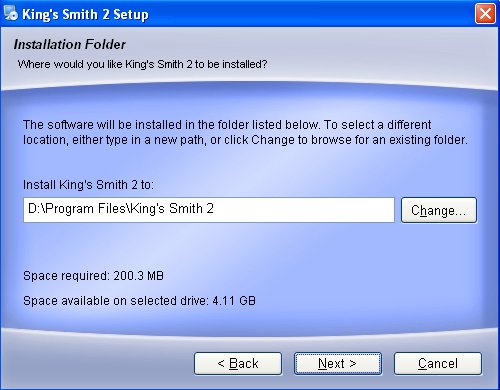Click the installation path input field
This screenshot has width=500, height=390.
click(x=209, y=210)
